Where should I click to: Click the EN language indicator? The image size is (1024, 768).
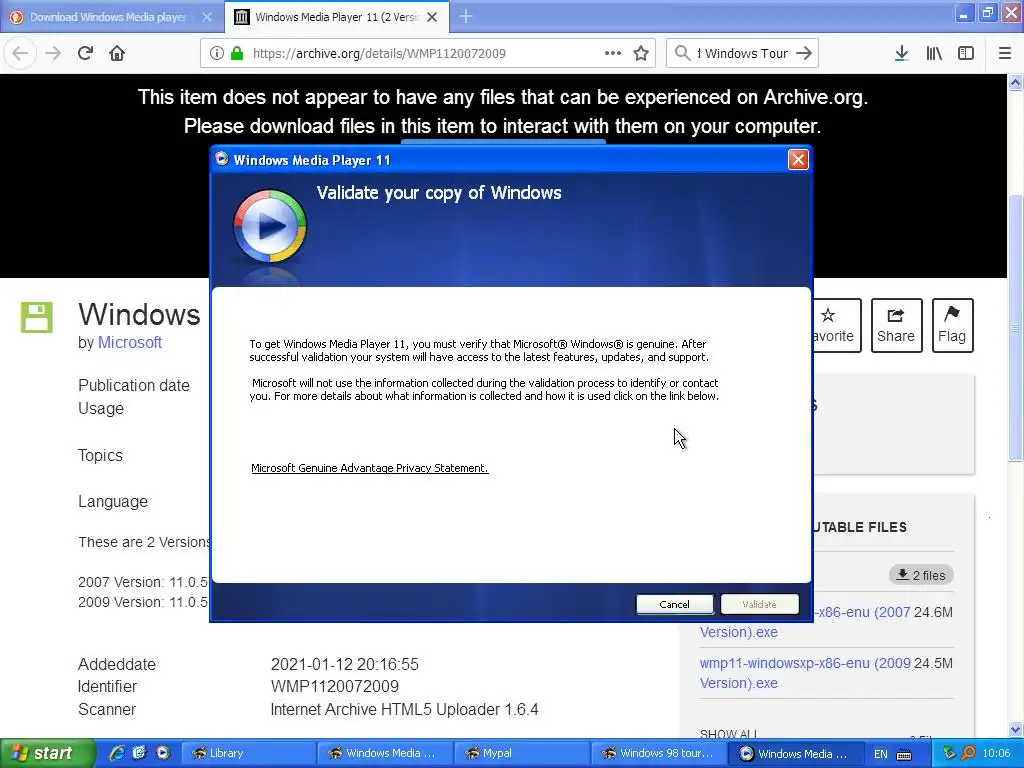[x=880, y=754]
